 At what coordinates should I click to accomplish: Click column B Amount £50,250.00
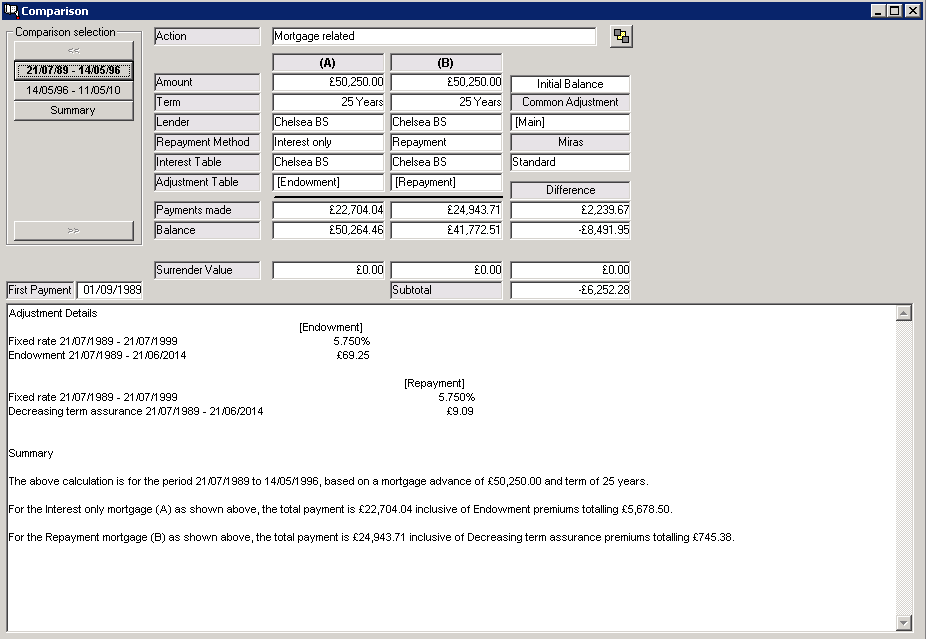coord(446,82)
